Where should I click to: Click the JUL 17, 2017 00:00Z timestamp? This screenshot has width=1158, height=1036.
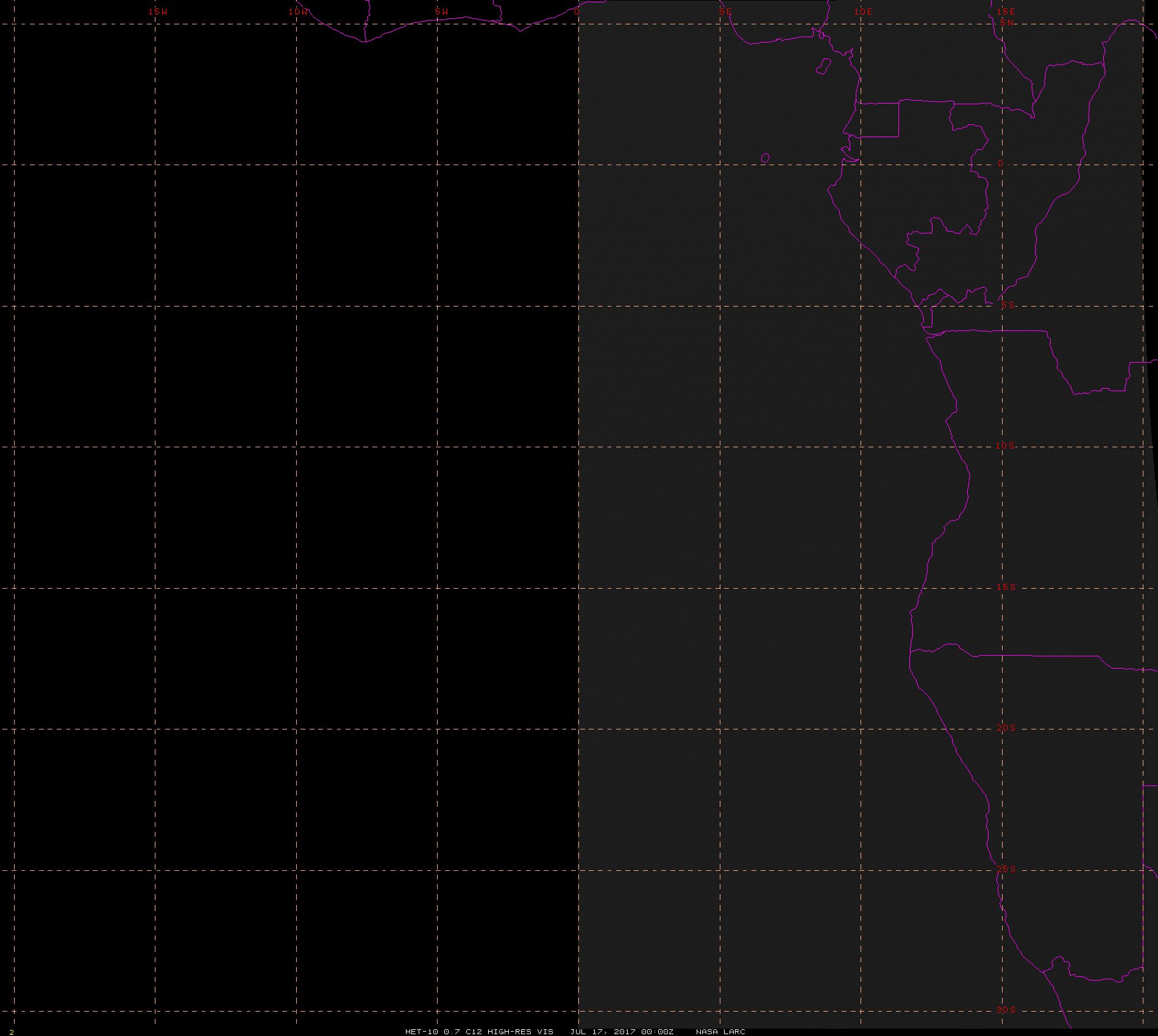622,1031
